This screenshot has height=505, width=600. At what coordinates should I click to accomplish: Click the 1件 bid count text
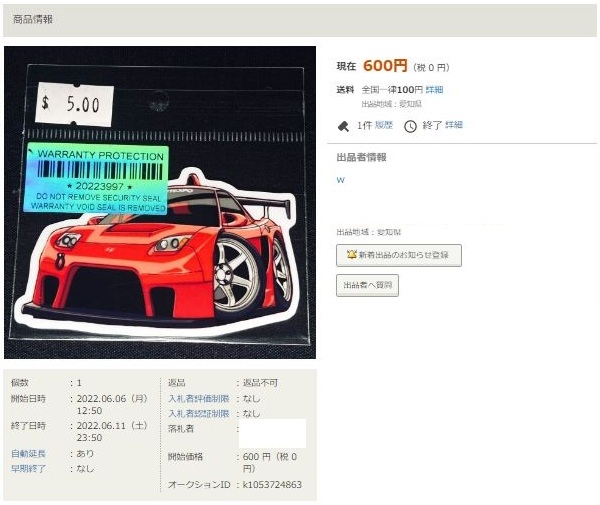(x=364, y=125)
